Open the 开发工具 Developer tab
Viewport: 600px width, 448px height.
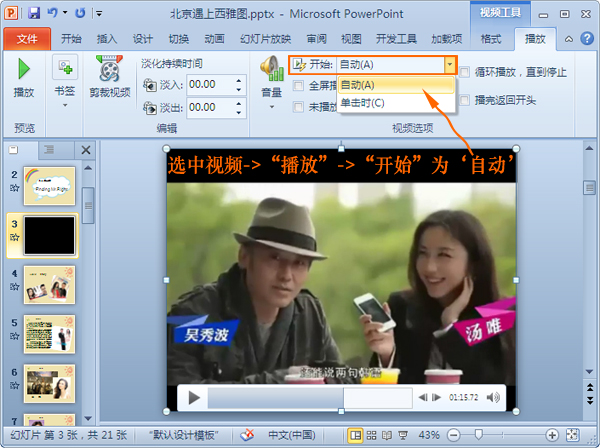[396, 39]
